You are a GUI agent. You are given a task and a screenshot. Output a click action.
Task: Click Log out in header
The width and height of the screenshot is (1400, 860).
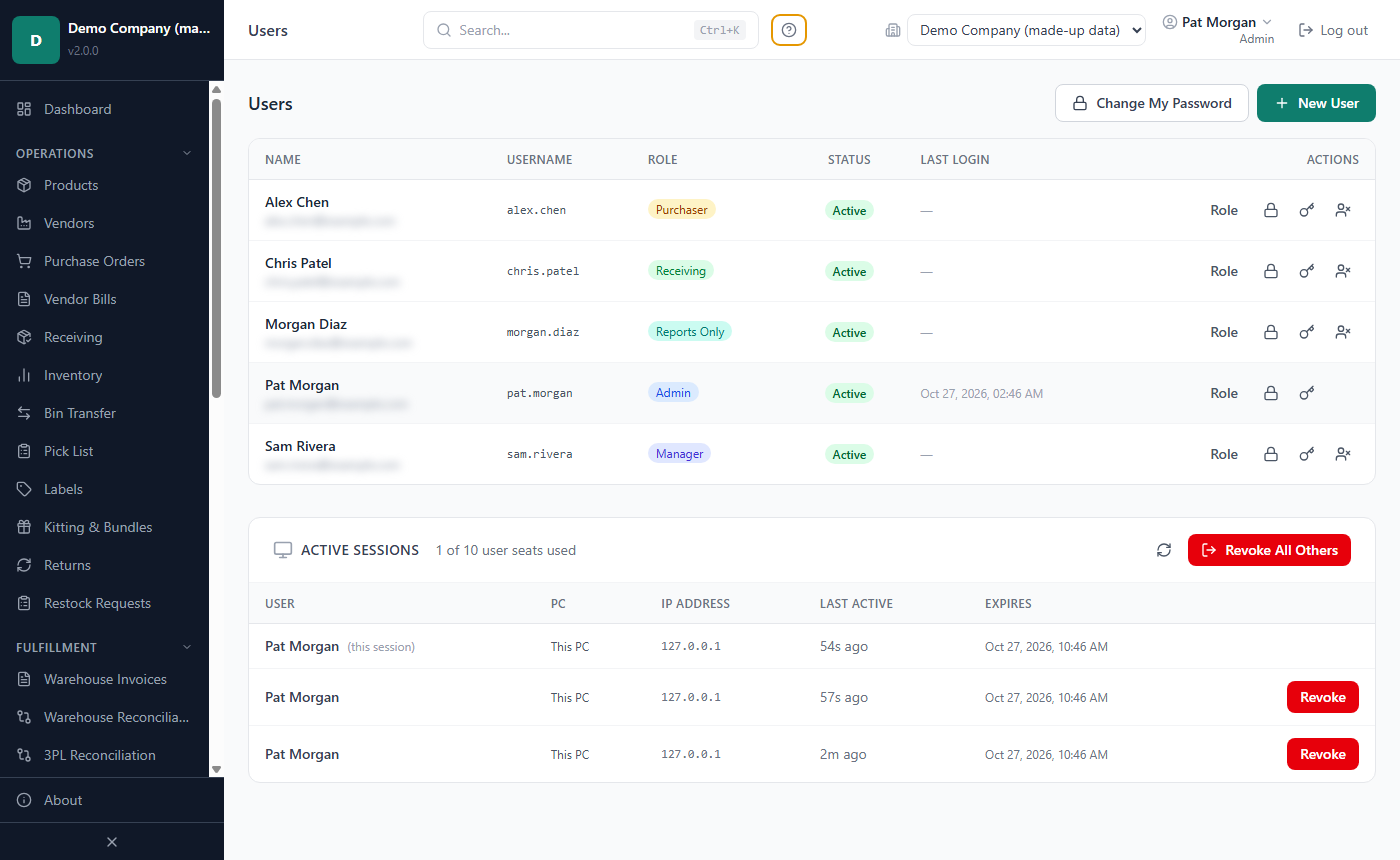pyautogui.click(x=1333, y=30)
